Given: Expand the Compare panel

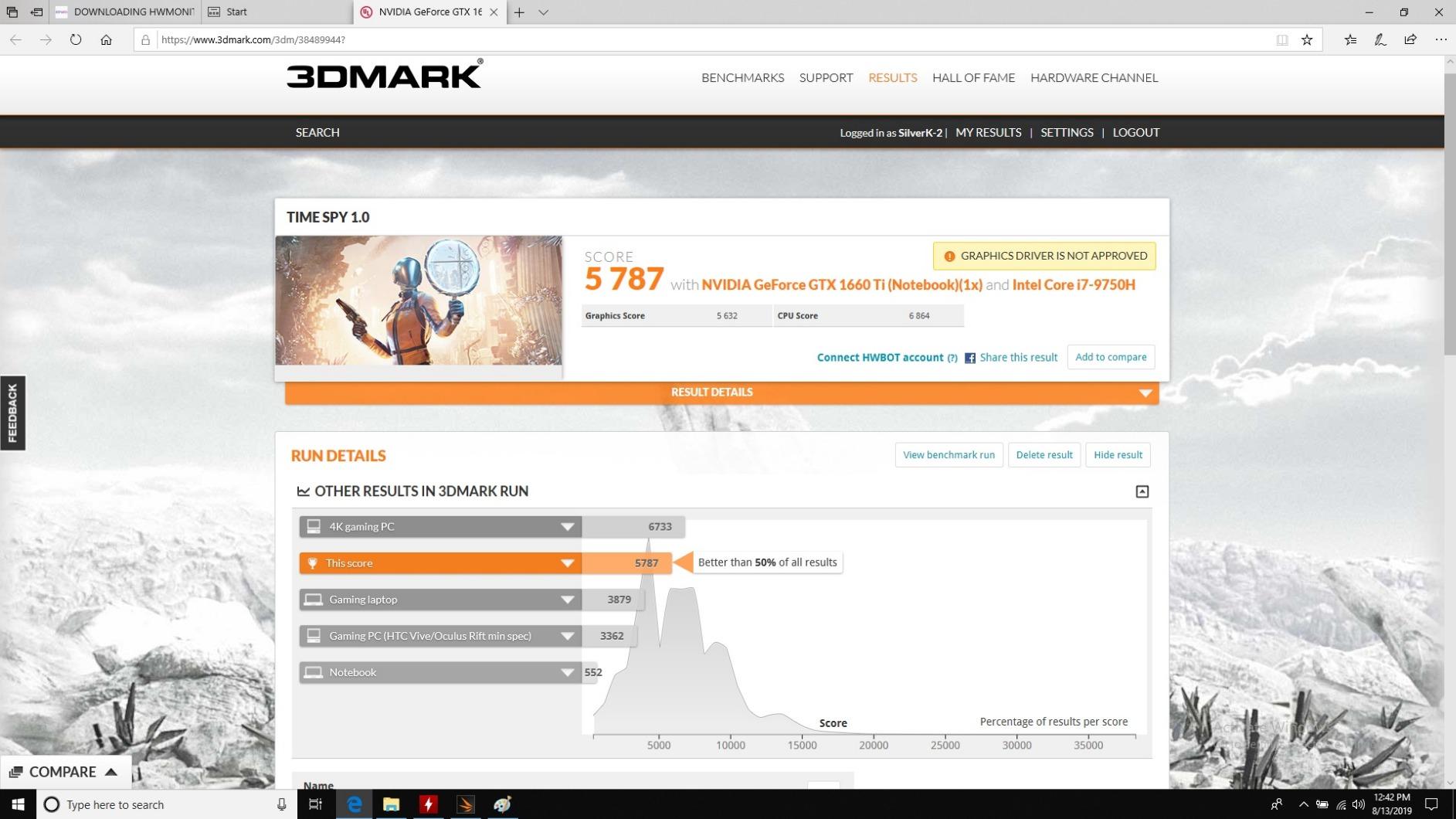Looking at the screenshot, I should tap(65, 772).
